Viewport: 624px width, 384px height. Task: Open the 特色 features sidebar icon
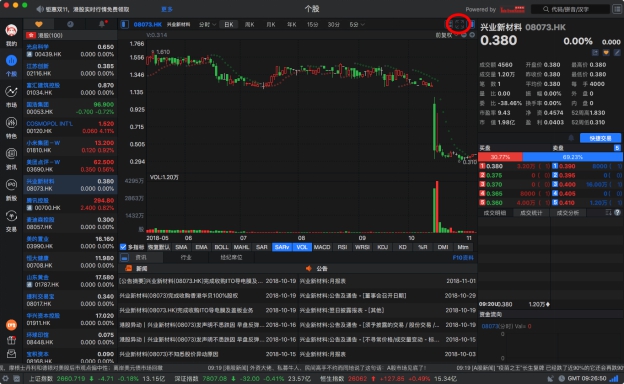point(11,123)
